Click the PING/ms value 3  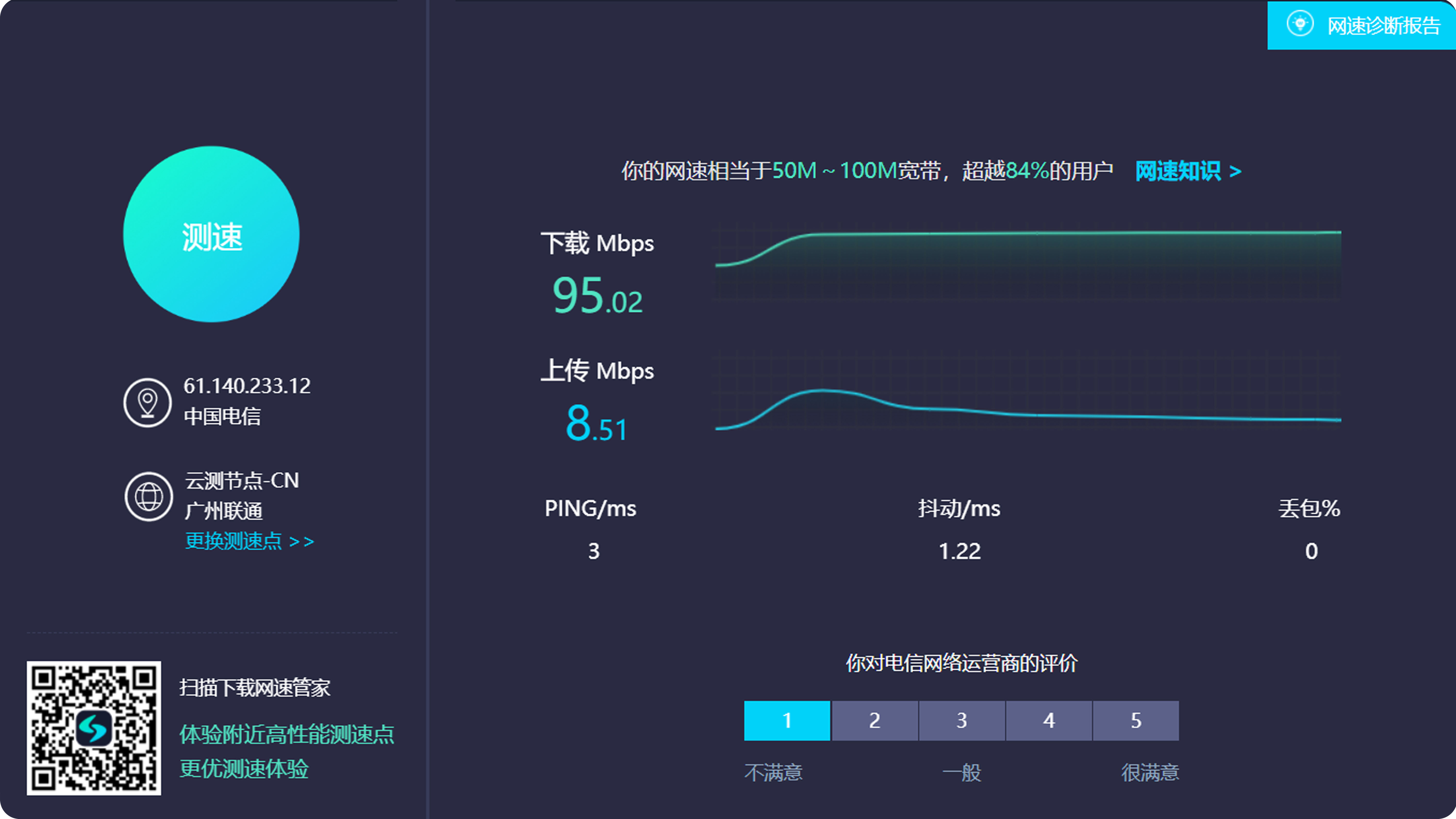point(594,551)
